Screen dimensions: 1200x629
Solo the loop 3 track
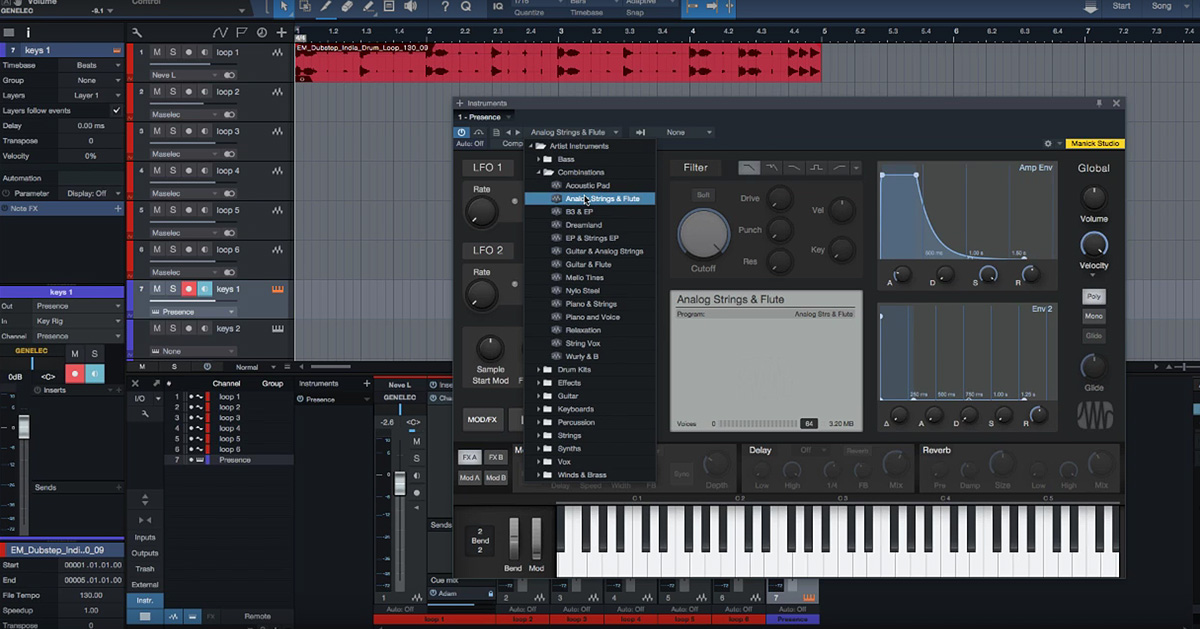point(173,132)
